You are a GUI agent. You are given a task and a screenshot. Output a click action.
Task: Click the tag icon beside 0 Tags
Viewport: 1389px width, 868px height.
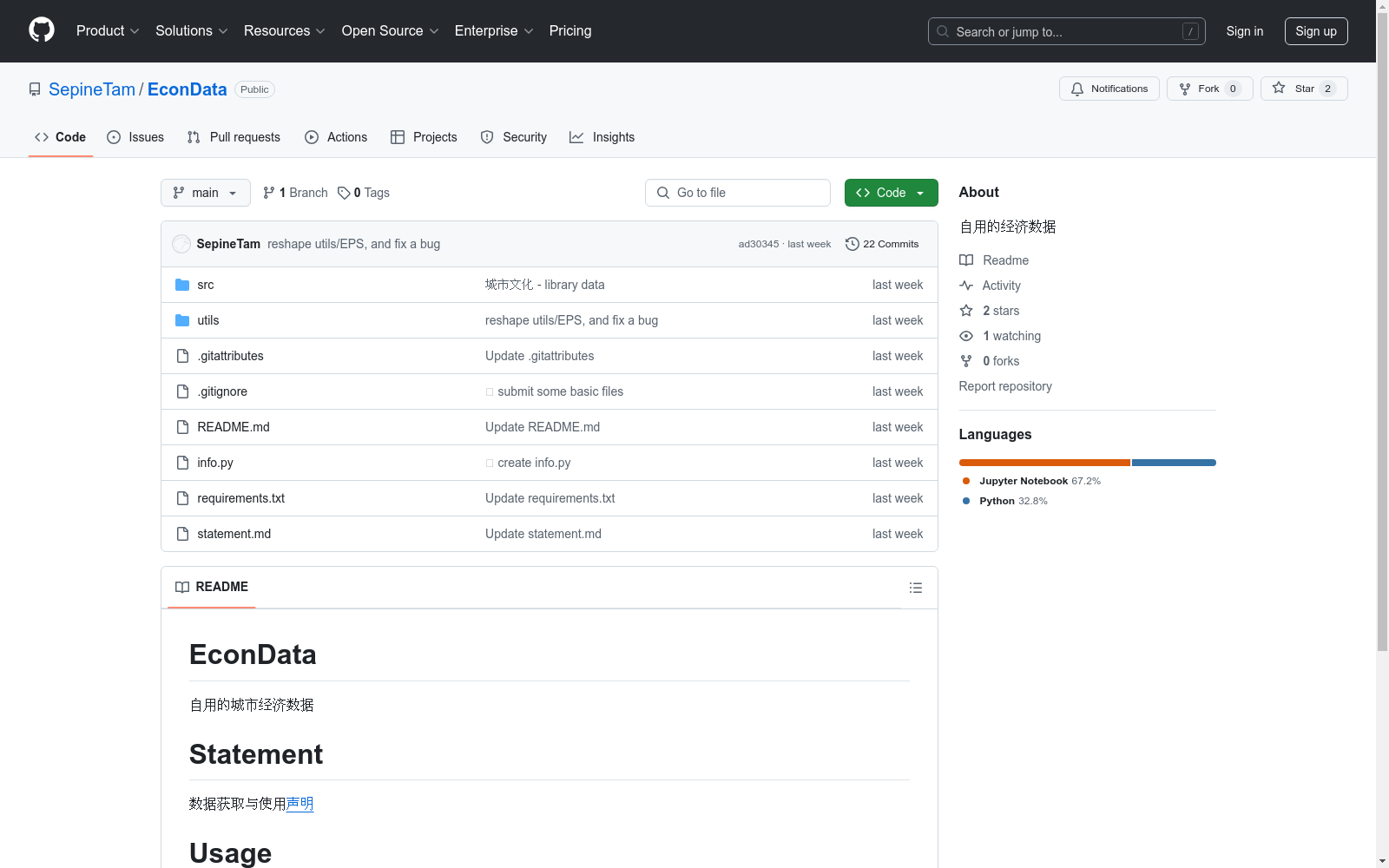click(344, 193)
